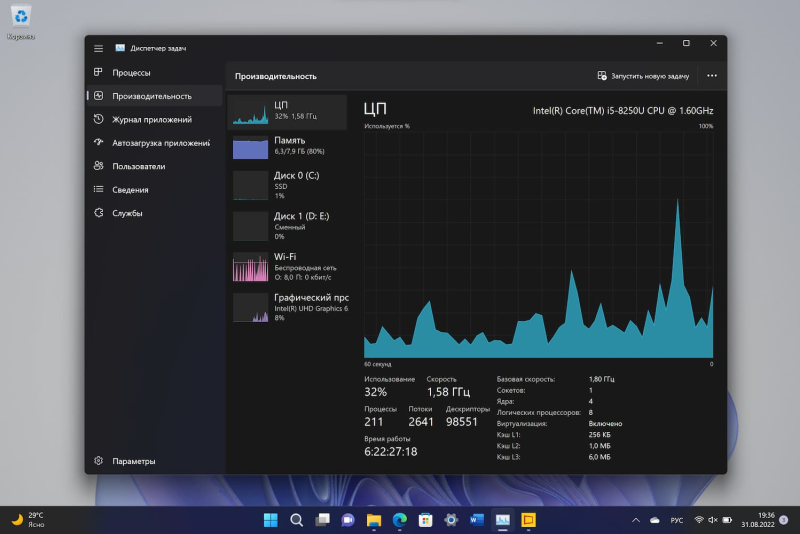Open the hamburger navigation menu icon

pyautogui.click(x=98, y=48)
